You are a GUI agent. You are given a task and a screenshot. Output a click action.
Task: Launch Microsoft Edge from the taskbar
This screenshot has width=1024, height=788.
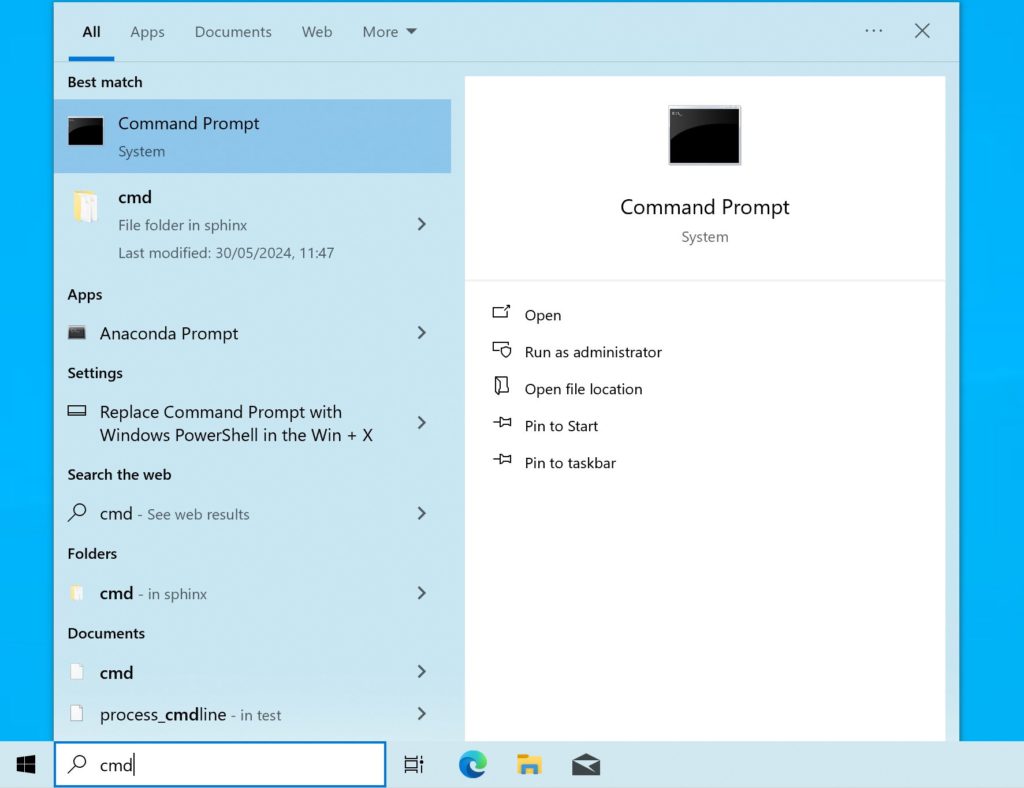[472, 765]
